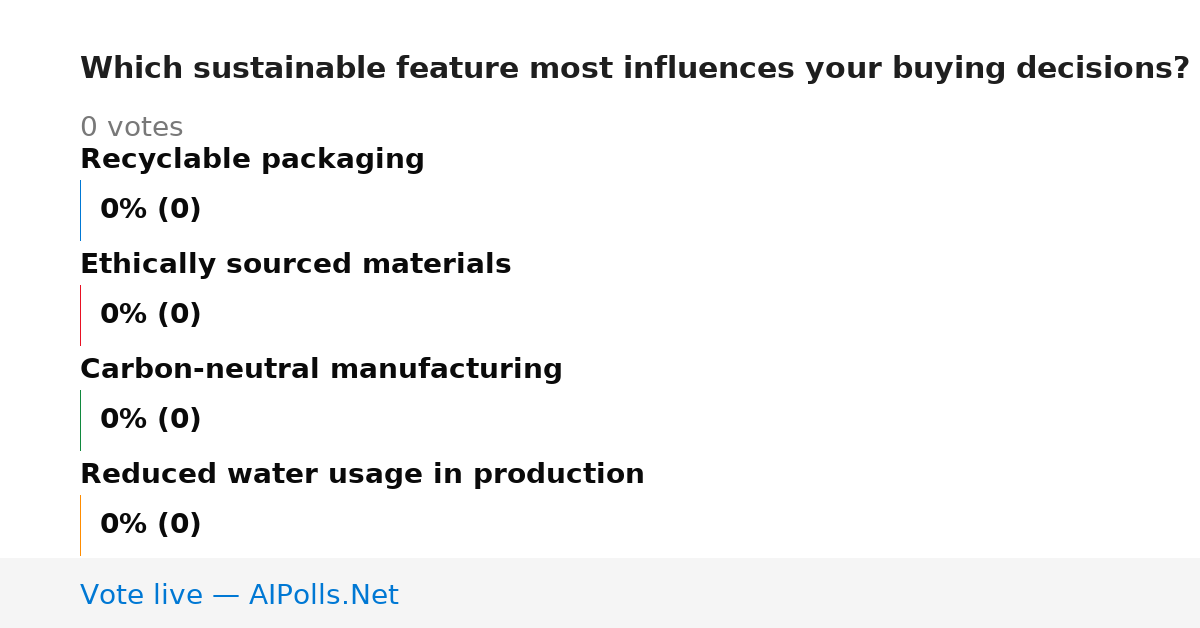Click the words Vote live in footer
Screen dimensions: 1200x628
point(141,596)
